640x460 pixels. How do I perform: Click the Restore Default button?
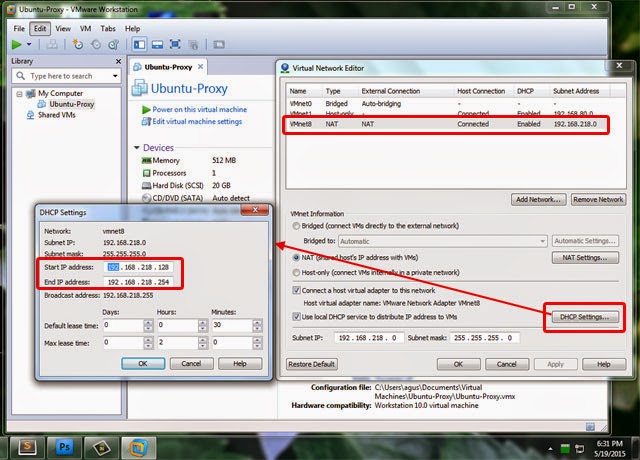coord(312,364)
